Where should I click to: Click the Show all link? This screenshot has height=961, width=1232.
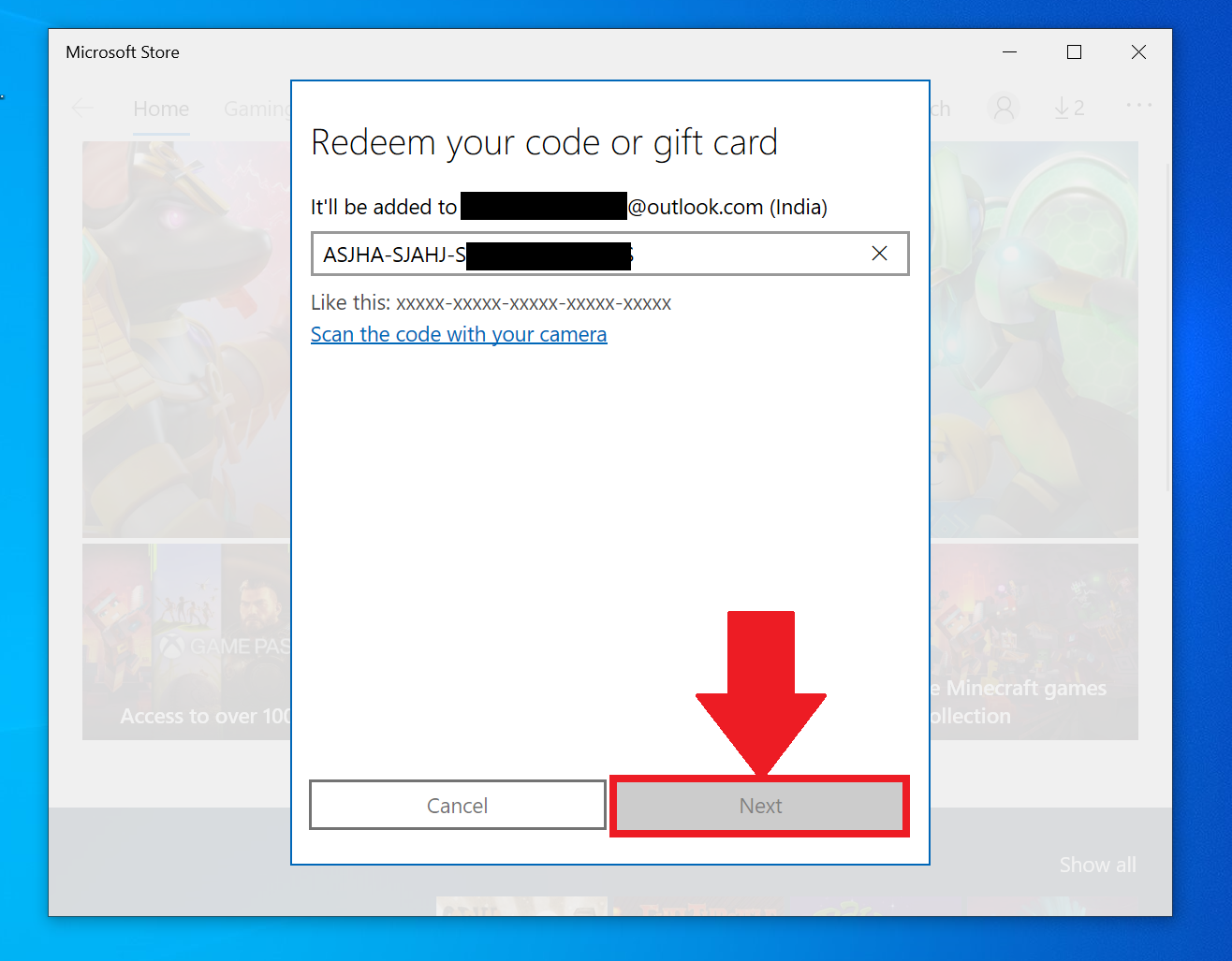(x=1097, y=865)
